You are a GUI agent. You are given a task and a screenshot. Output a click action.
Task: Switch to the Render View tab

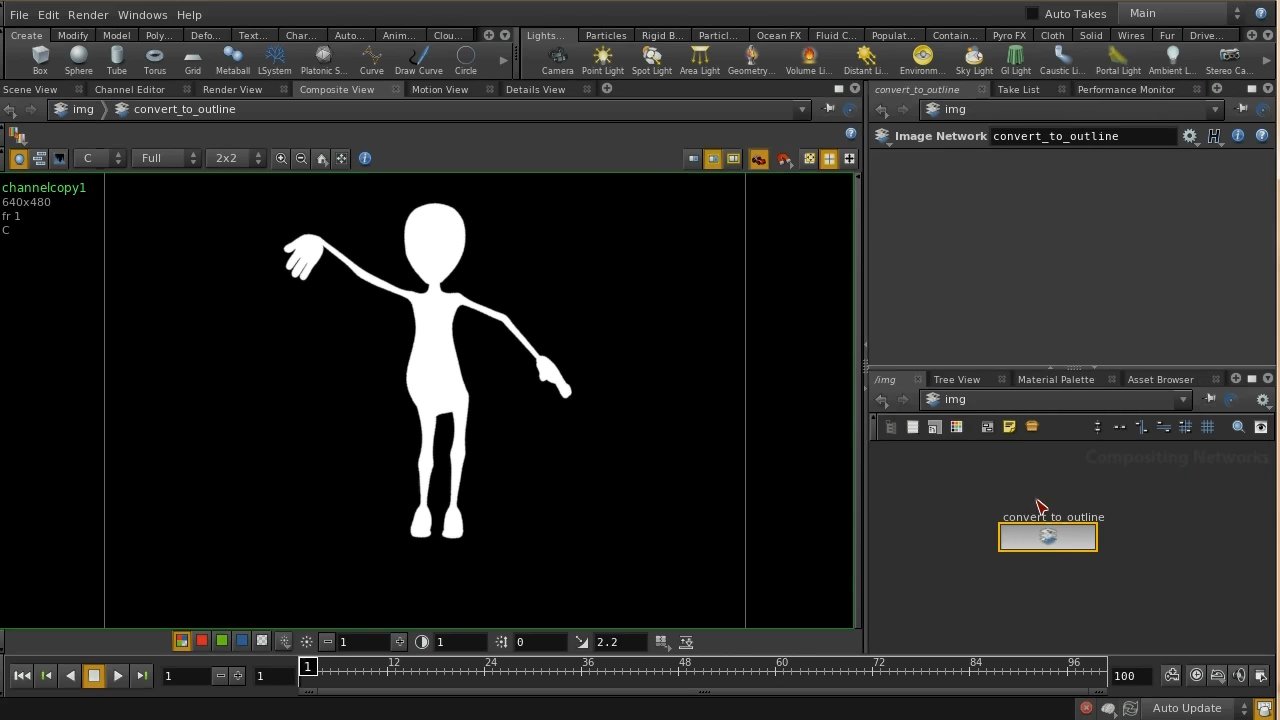tap(232, 89)
